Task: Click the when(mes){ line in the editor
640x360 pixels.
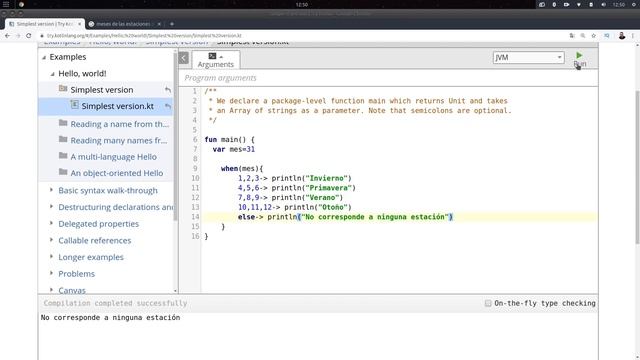Action: tap(242, 168)
